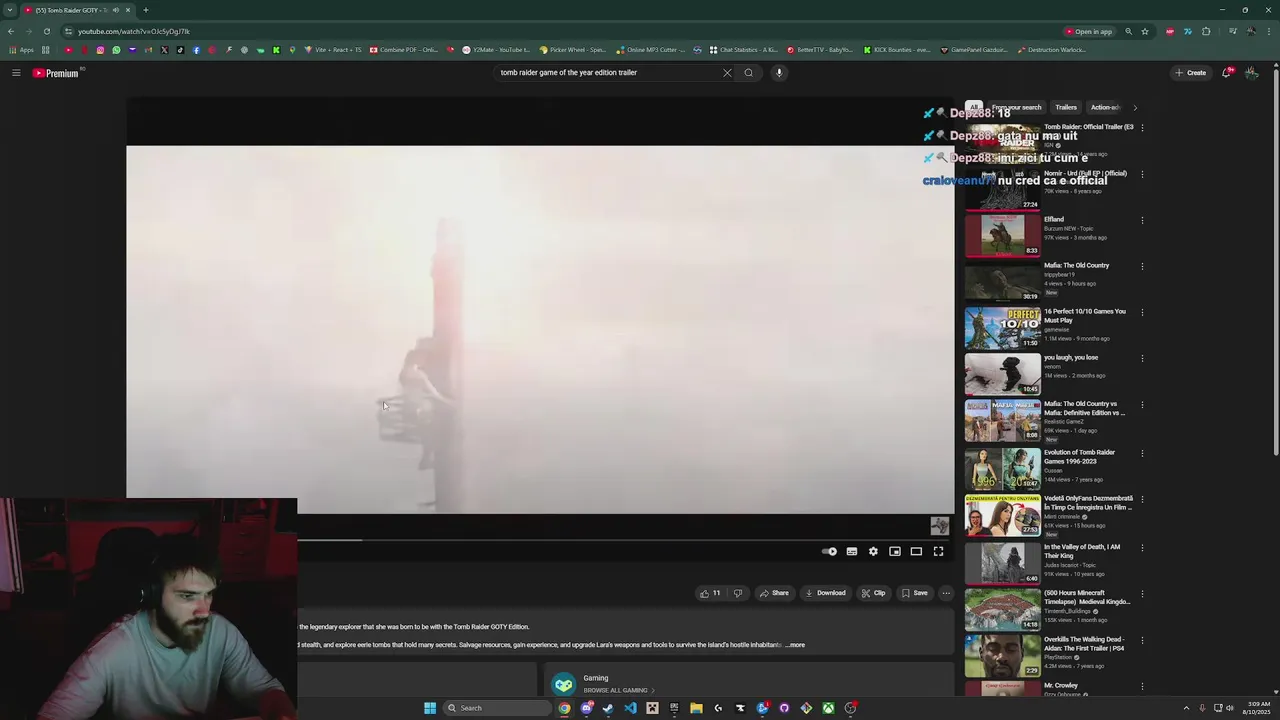The image size is (1280, 720).
Task: Open Apps bookmarks shortcut
Action: (21, 50)
